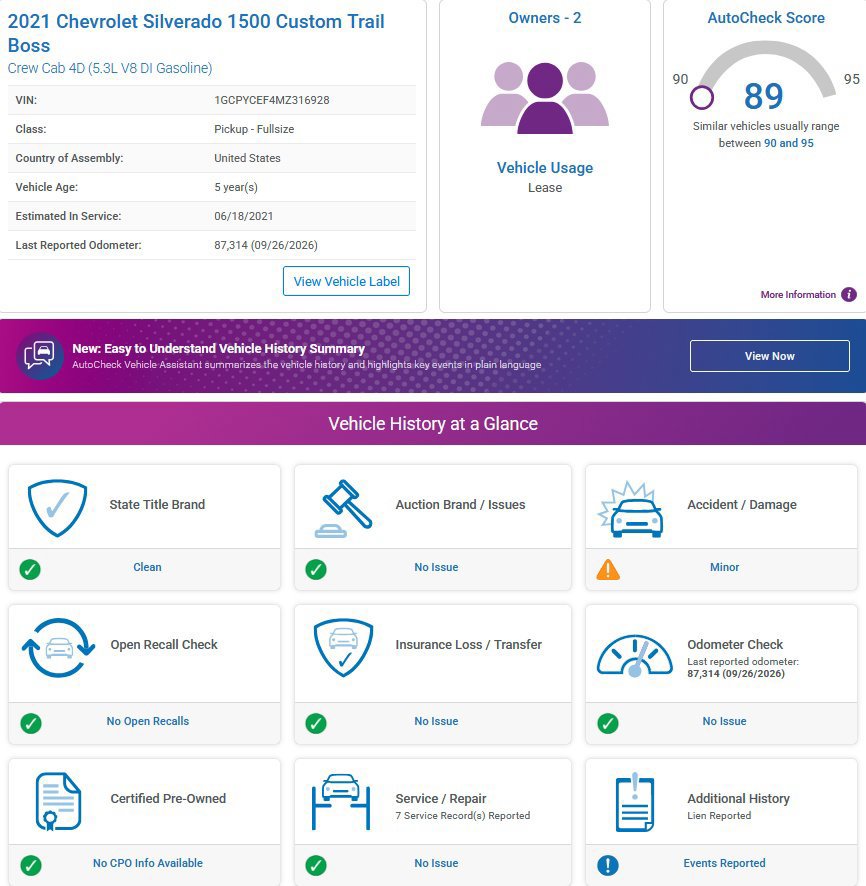Click the green check beside Clean
866x886 pixels.
point(30,569)
